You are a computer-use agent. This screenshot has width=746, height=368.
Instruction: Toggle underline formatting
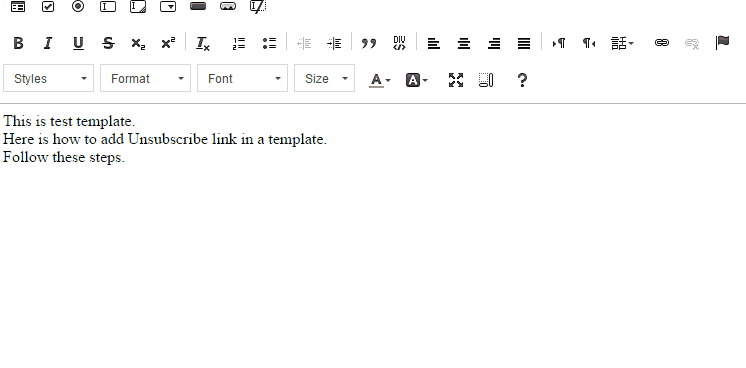point(78,43)
